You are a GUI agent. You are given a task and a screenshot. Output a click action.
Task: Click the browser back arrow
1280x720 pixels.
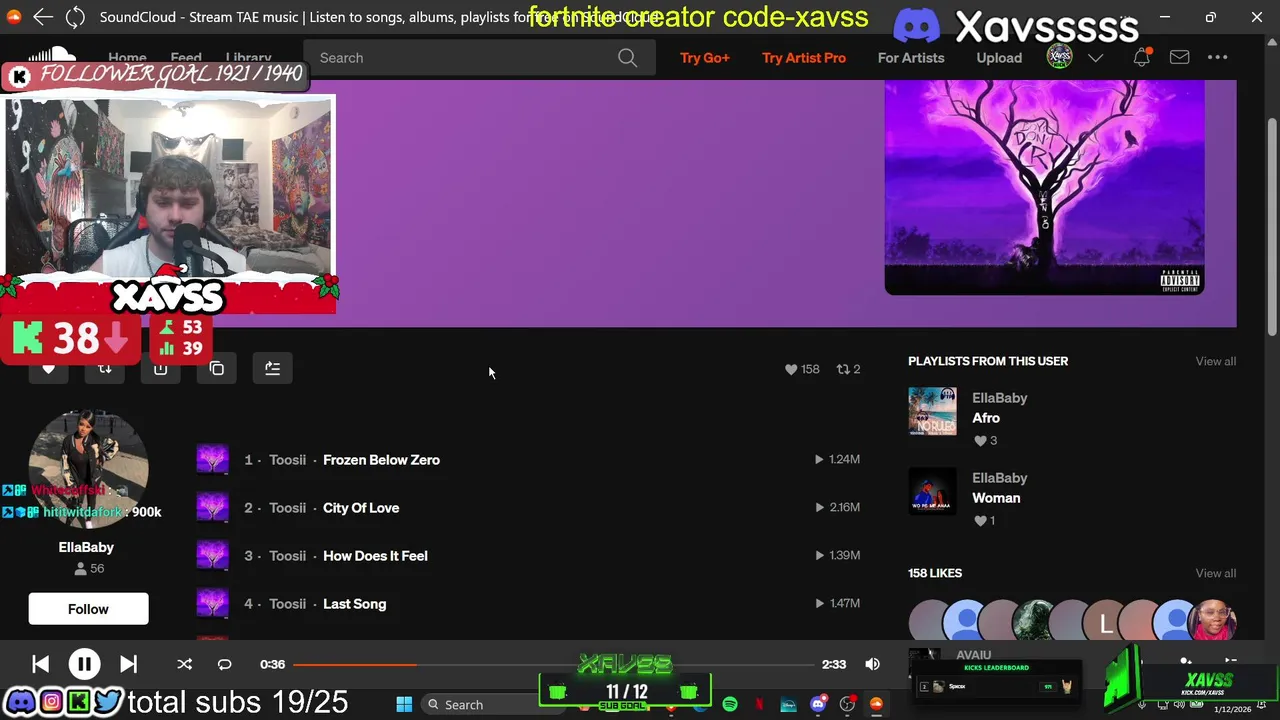(43, 17)
